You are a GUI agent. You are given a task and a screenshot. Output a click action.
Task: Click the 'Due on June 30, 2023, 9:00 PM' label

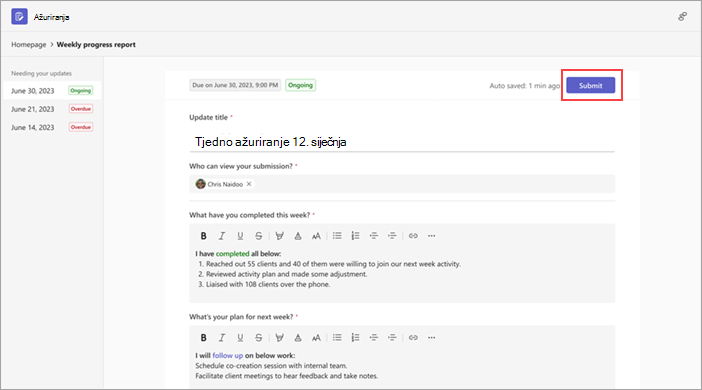235,85
